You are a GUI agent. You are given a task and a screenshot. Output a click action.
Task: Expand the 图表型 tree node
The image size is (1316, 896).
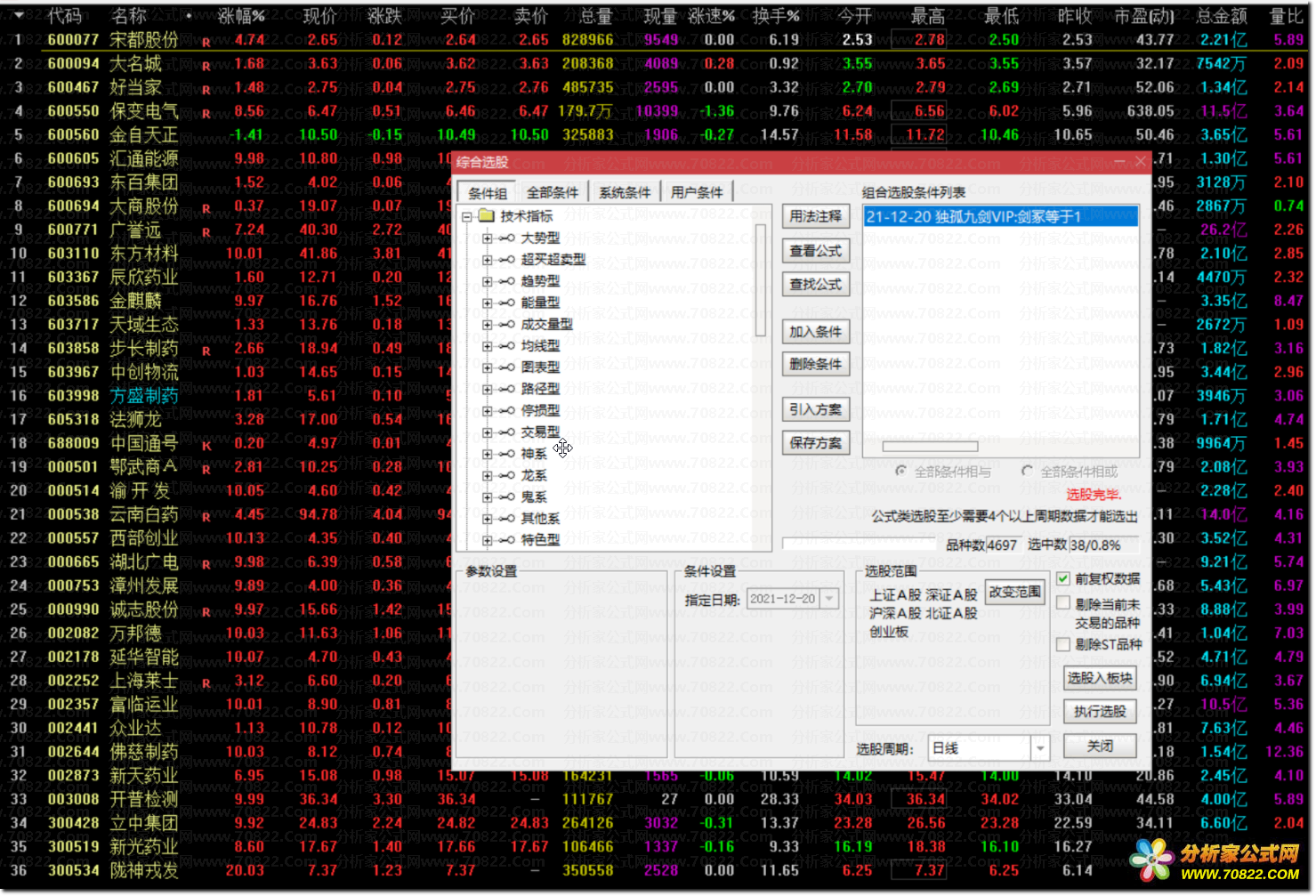click(x=487, y=367)
